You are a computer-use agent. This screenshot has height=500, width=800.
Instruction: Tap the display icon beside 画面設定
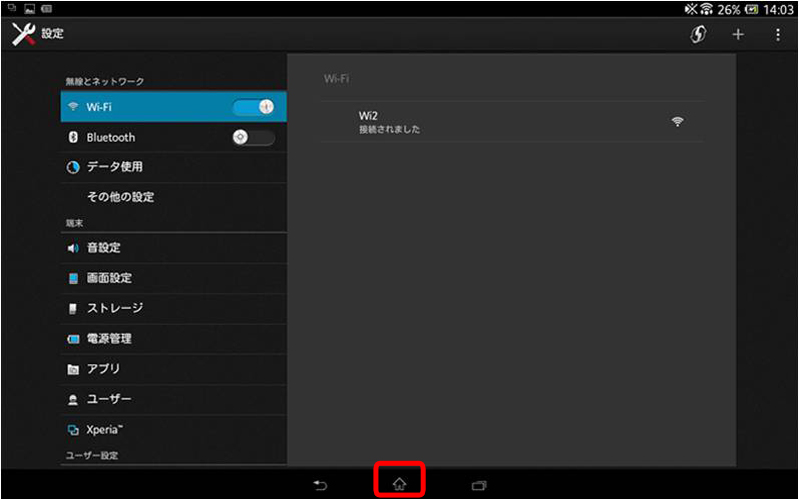pyautogui.click(x=73, y=278)
